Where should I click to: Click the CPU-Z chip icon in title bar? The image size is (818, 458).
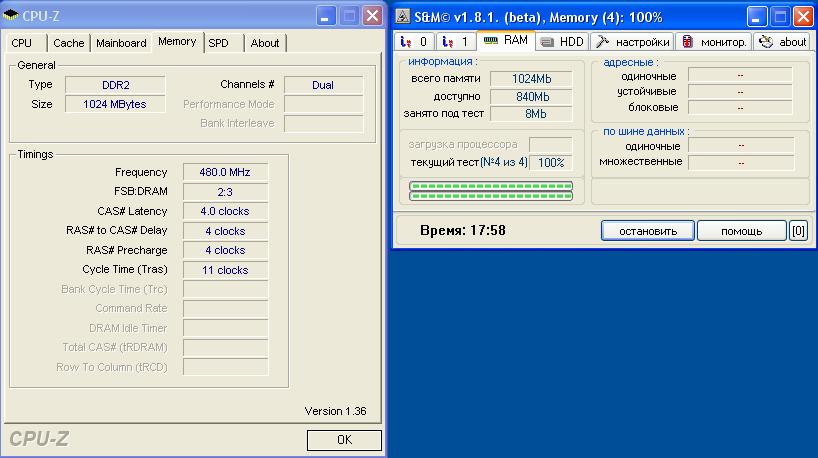[10, 16]
